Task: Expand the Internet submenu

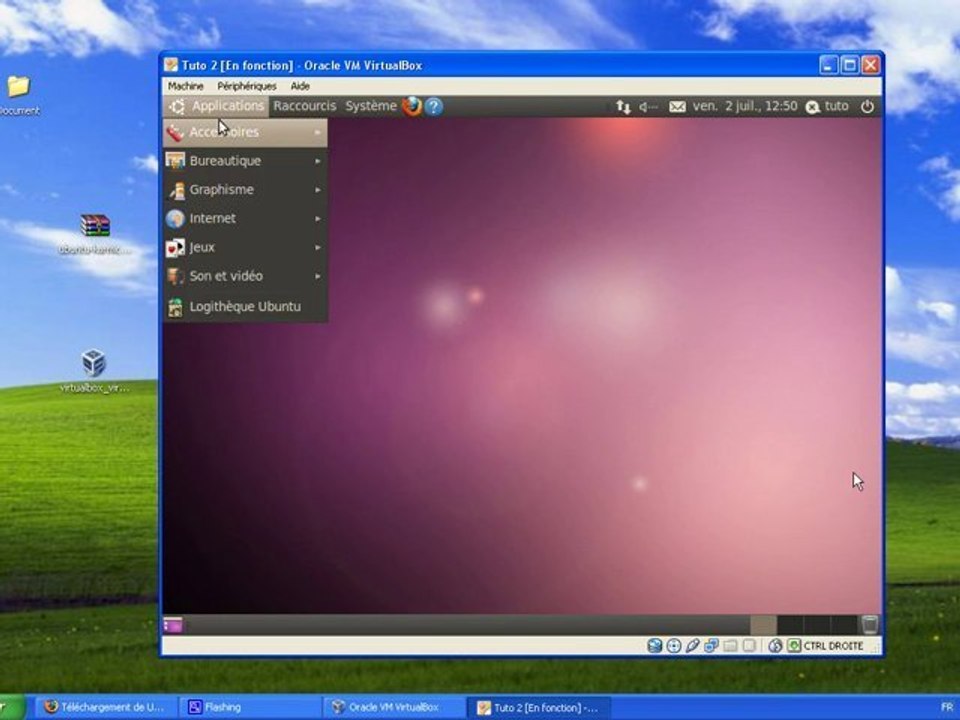Action: (x=245, y=219)
